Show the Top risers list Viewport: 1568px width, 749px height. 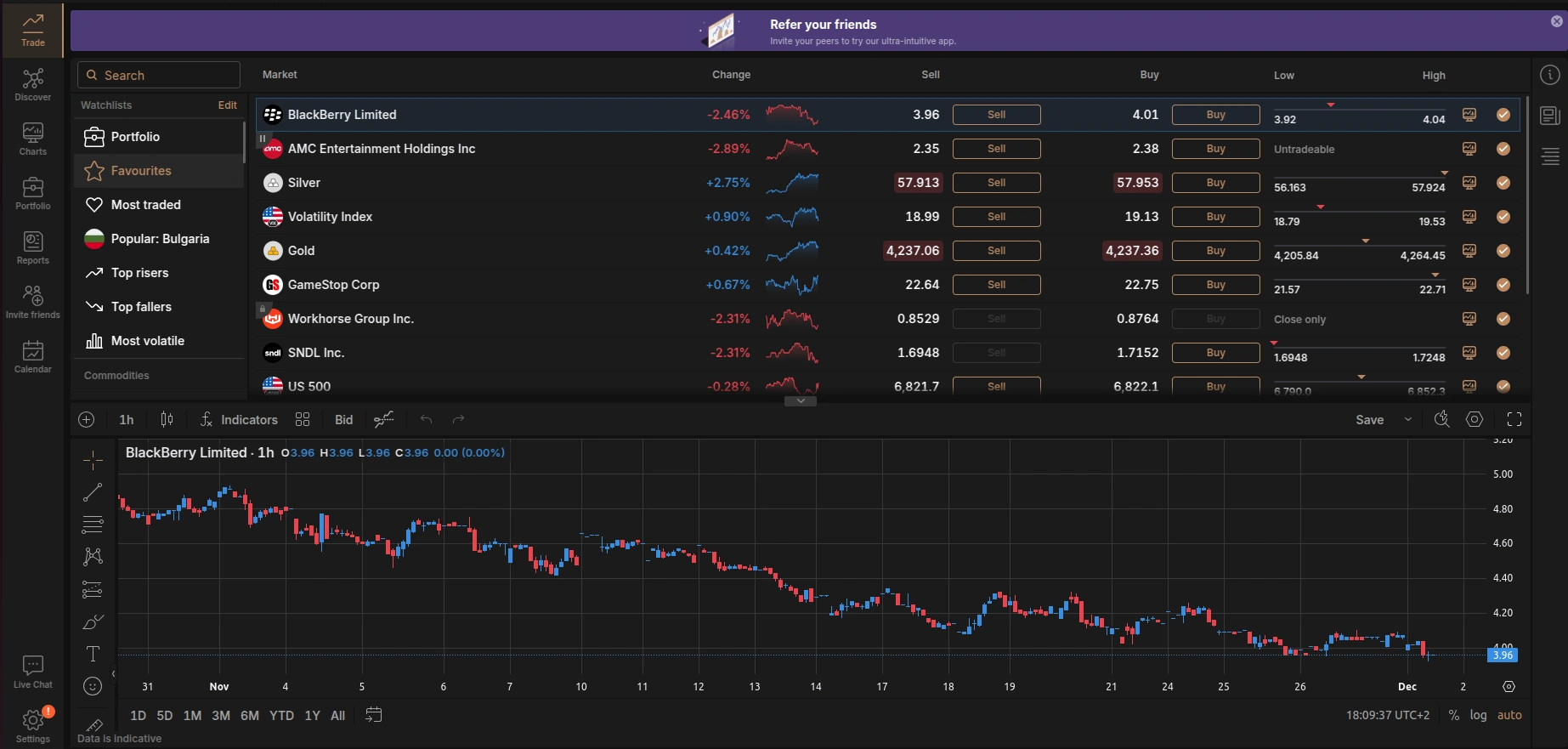tap(159, 273)
